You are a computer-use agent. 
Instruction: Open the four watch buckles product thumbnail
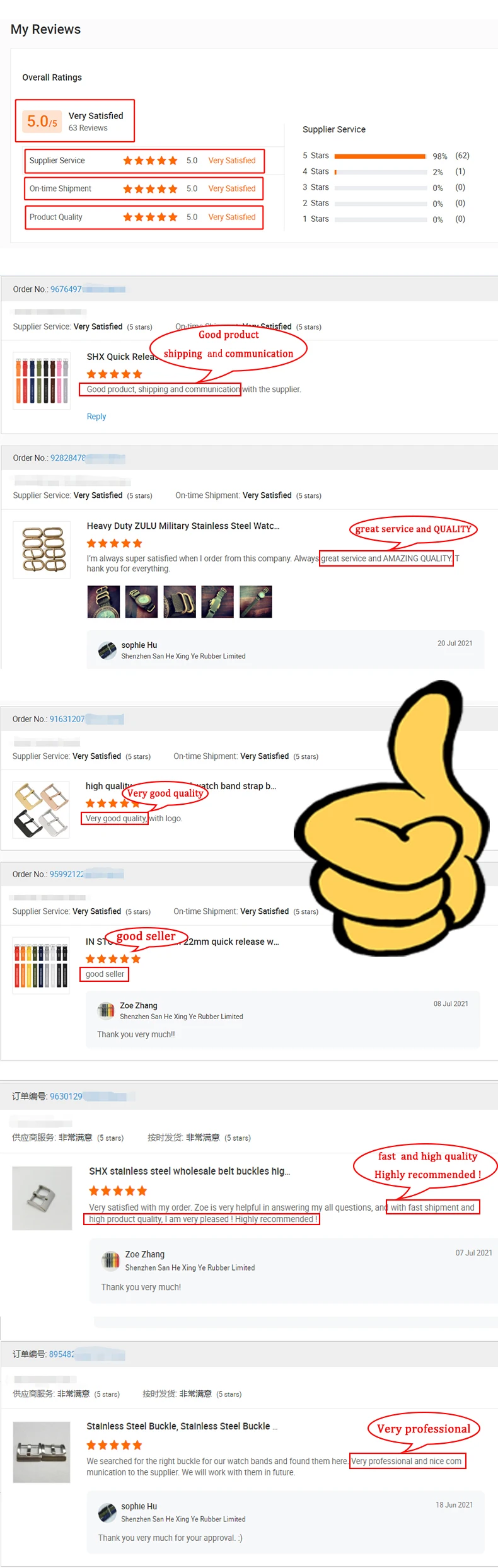(41, 810)
